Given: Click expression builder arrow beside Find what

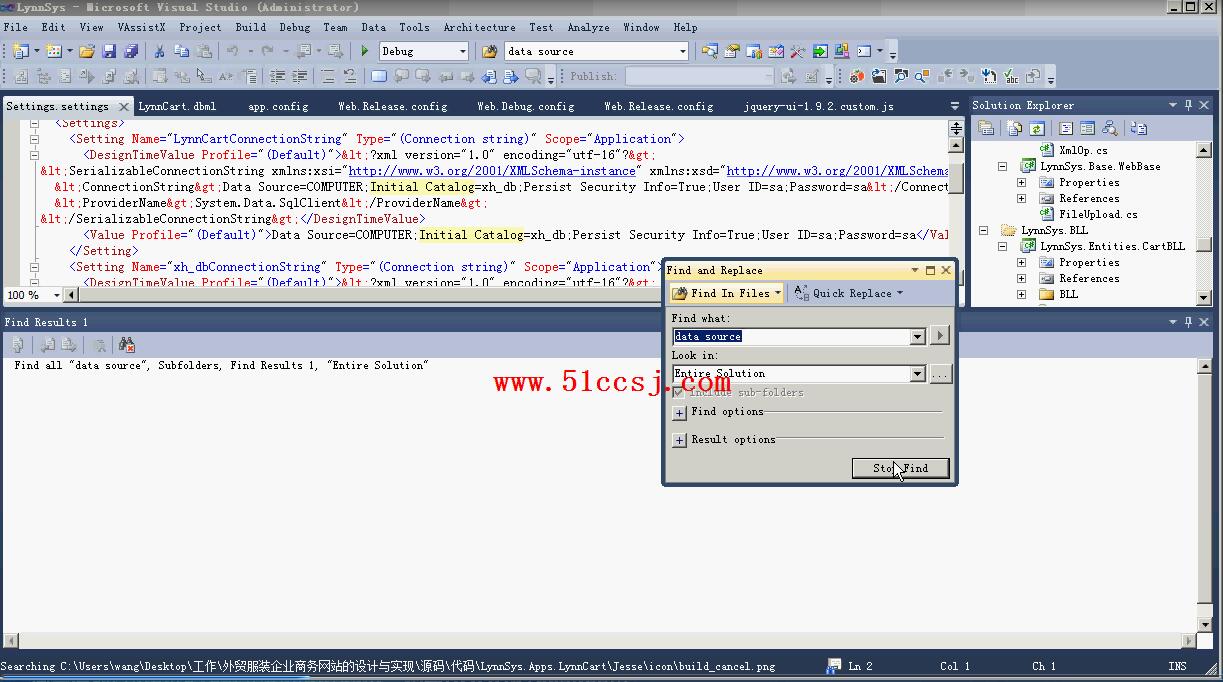Looking at the screenshot, I should pos(939,336).
